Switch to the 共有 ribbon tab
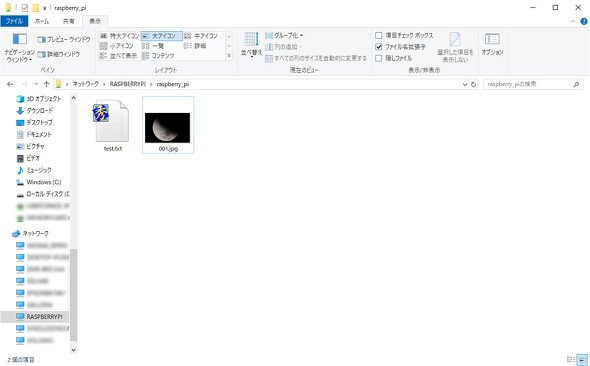 click(x=68, y=21)
